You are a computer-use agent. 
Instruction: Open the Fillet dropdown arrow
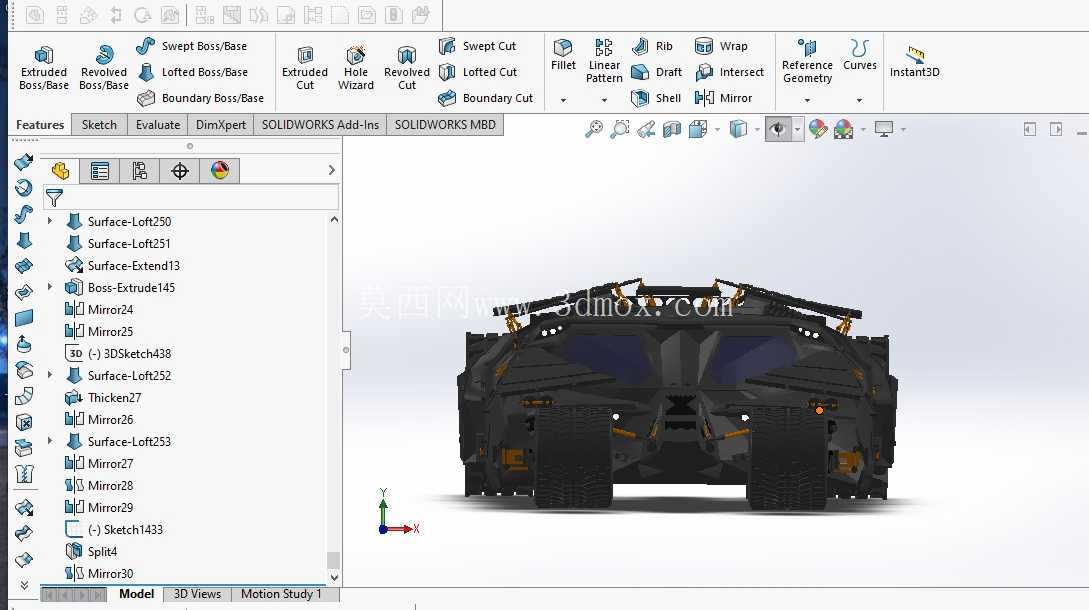[563, 100]
